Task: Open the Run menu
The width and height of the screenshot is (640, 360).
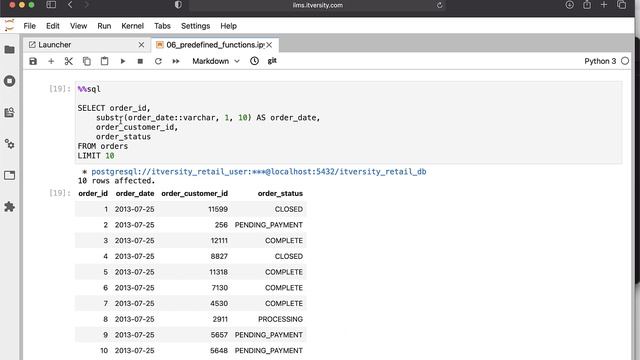Action: [104, 26]
